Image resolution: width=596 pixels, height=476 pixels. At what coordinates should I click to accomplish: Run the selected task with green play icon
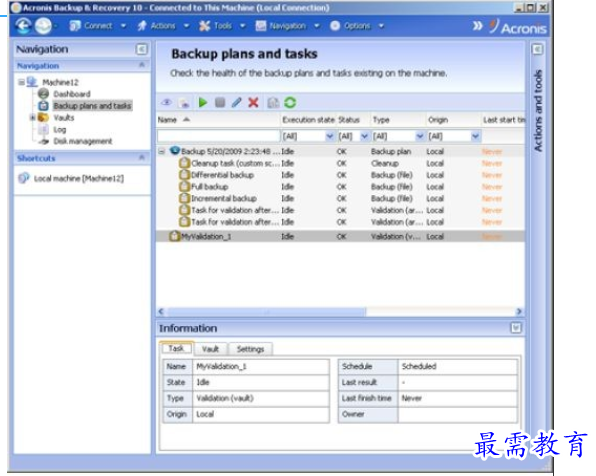pyautogui.click(x=203, y=102)
